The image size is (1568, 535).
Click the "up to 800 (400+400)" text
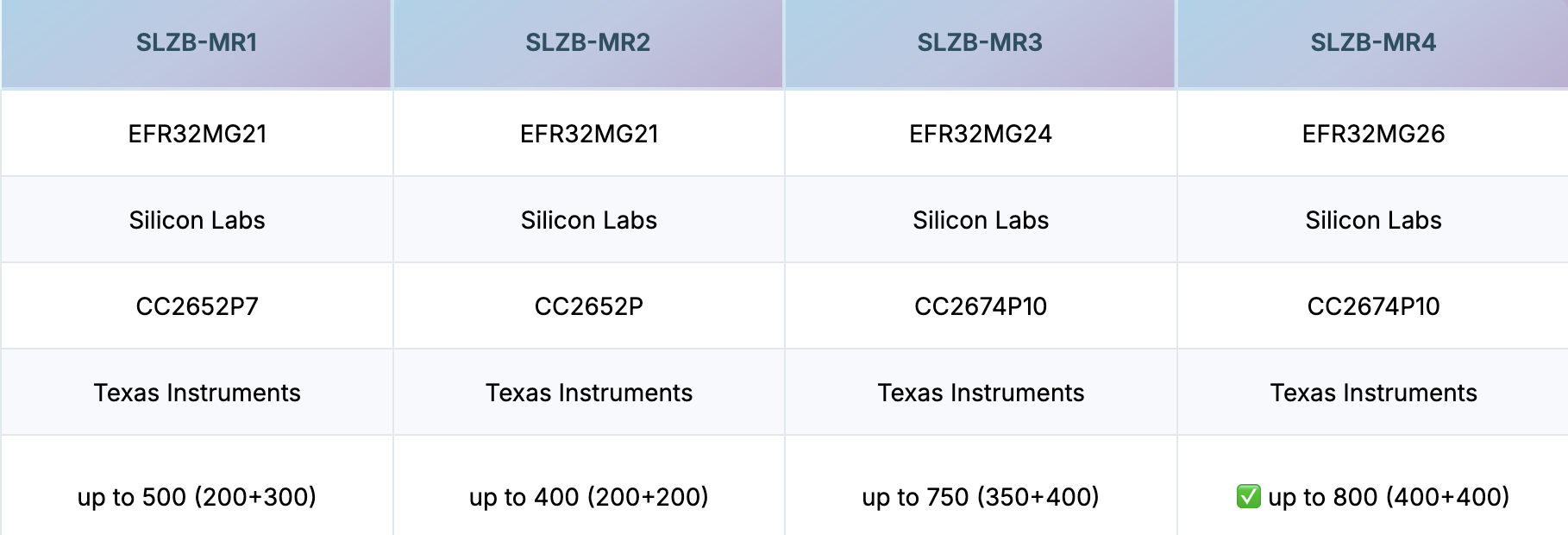pos(1389,497)
